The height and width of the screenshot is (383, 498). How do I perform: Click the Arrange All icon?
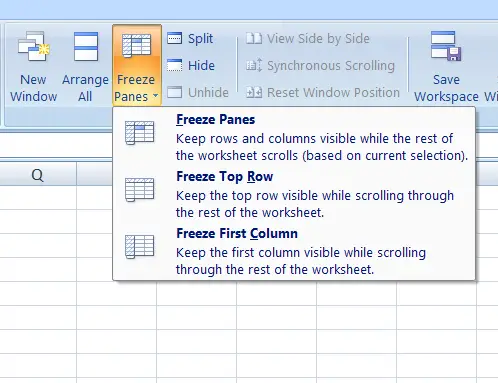tap(86, 47)
